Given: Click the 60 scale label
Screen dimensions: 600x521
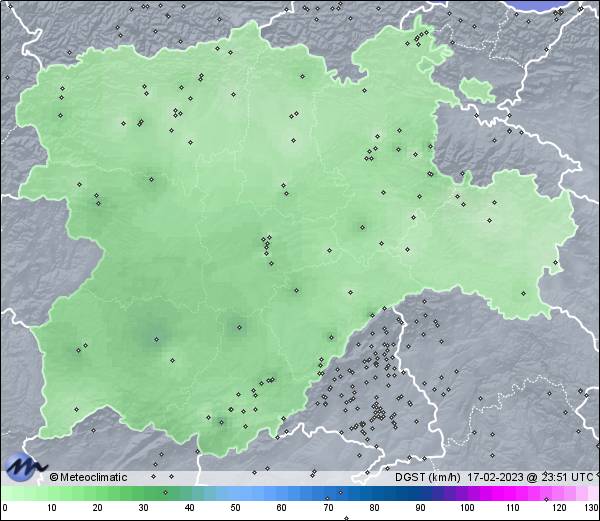Looking at the screenshot, I should coord(282,508).
